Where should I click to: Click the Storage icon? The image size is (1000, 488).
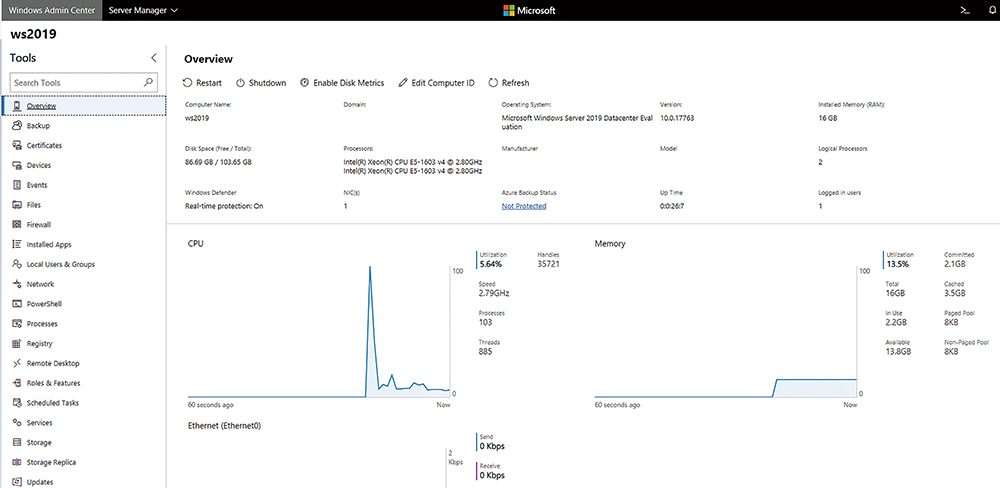[x=17, y=442]
